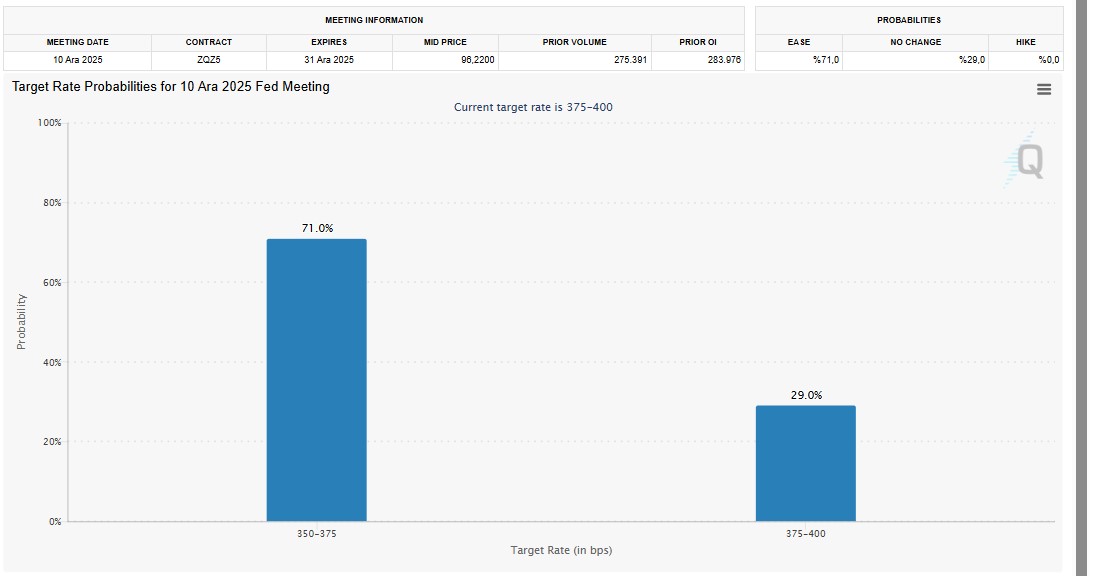Open the chart hamburger context menu
This screenshot has height=576, width=1100.
point(1044,89)
